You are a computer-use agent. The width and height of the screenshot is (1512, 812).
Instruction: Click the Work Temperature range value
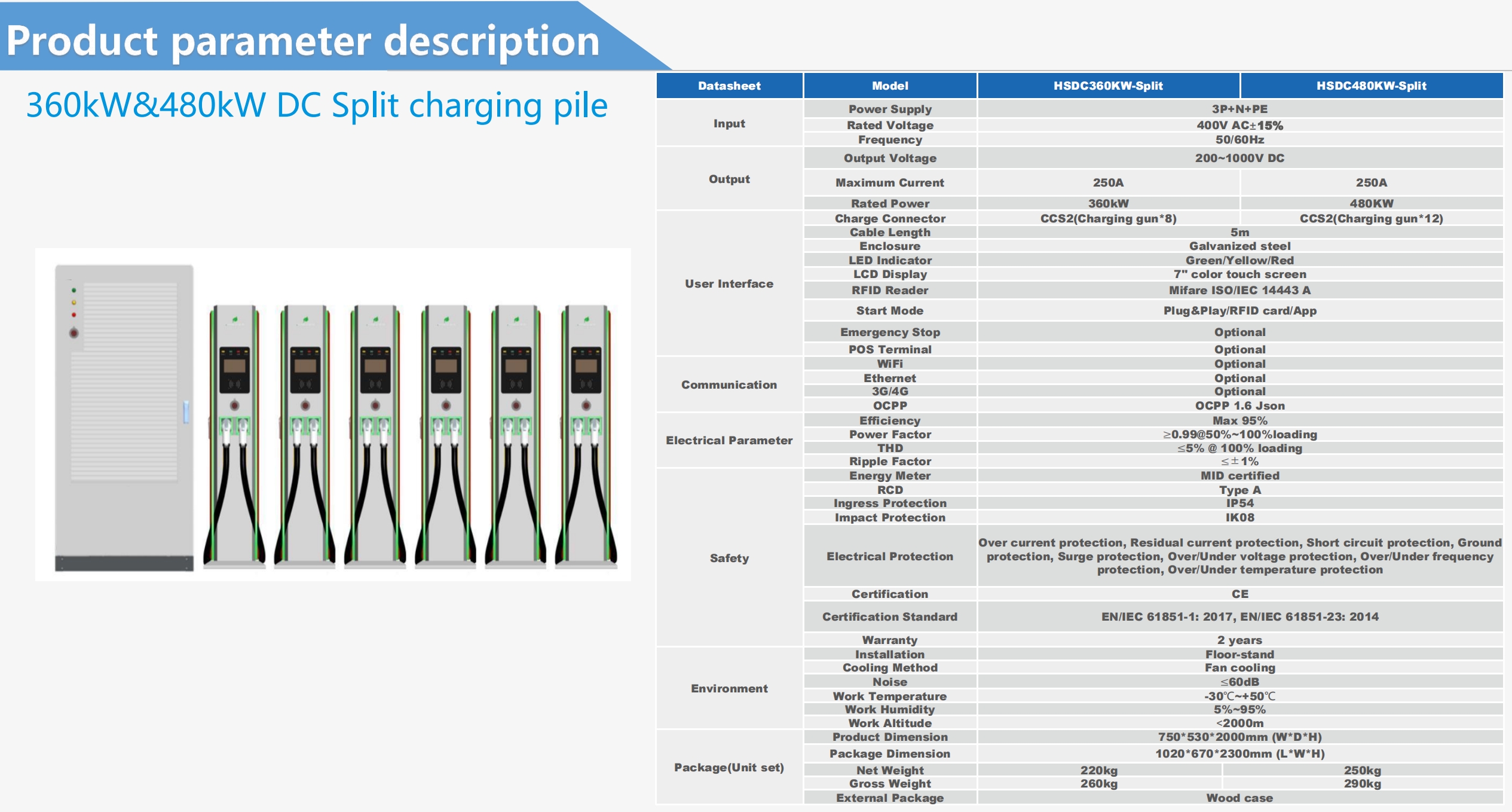point(1239,696)
